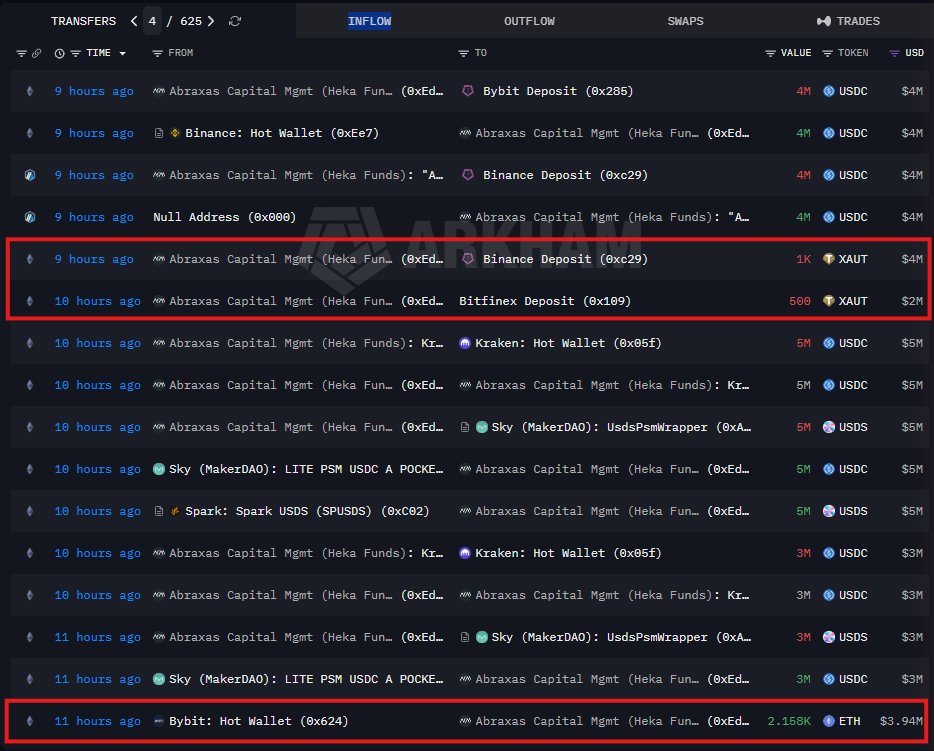
Task: Open '11 hours ago' timestamp in Bybit Hot Wallet row
Action: (x=97, y=721)
